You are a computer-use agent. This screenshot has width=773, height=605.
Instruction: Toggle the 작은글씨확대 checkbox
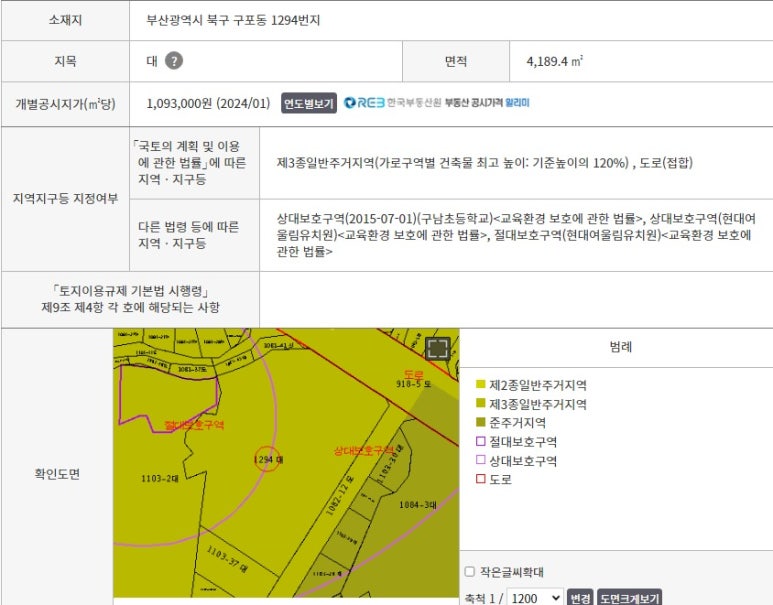click(x=469, y=571)
